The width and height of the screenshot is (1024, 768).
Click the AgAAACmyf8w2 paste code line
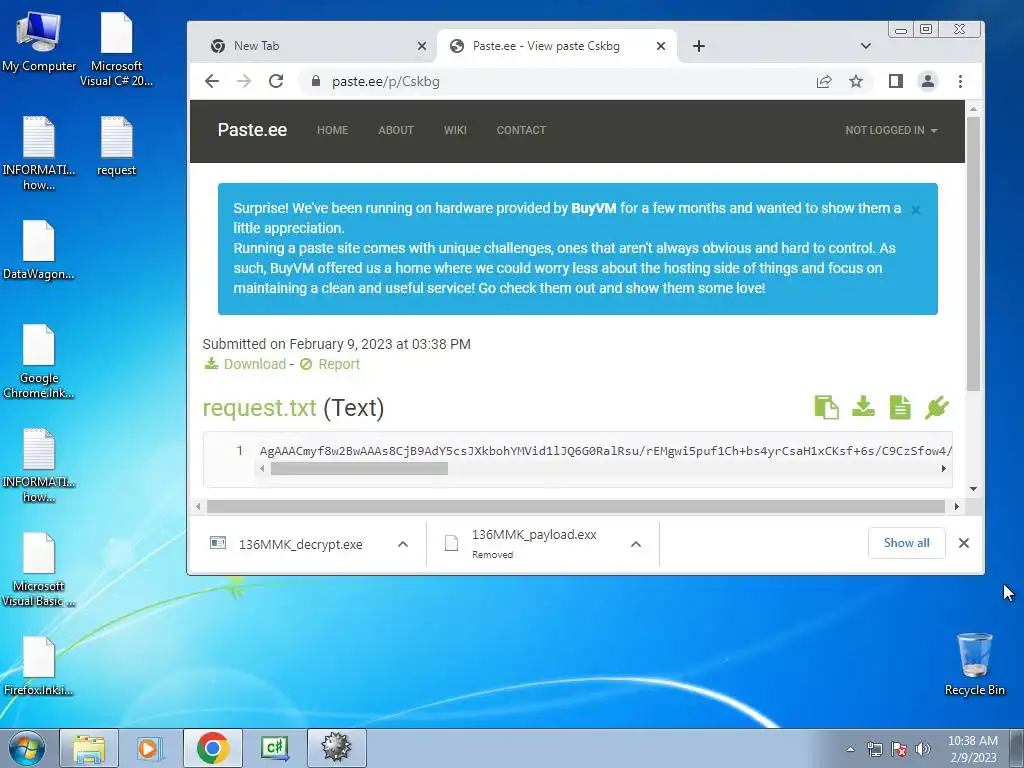[x=605, y=451]
